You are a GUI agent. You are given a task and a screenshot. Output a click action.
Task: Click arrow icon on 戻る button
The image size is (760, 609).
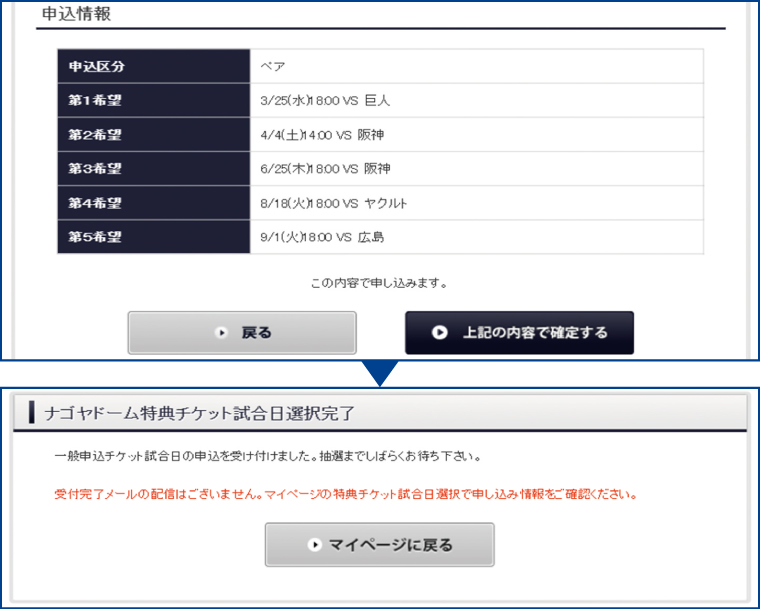point(222,333)
